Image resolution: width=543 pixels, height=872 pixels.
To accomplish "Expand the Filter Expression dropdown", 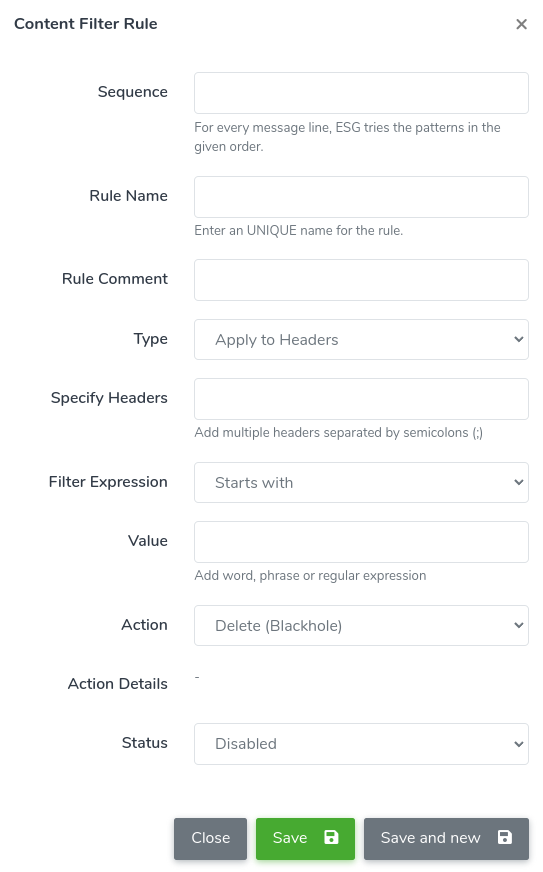I will pyautogui.click(x=361, y=482).
